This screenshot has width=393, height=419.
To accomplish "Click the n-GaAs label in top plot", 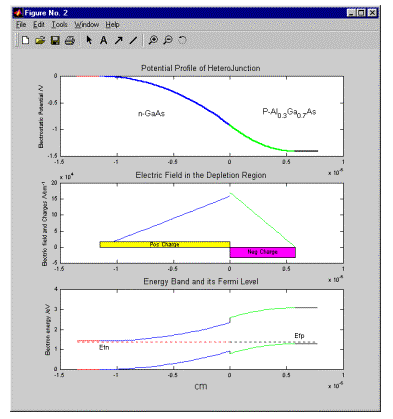I will [151, 113].
